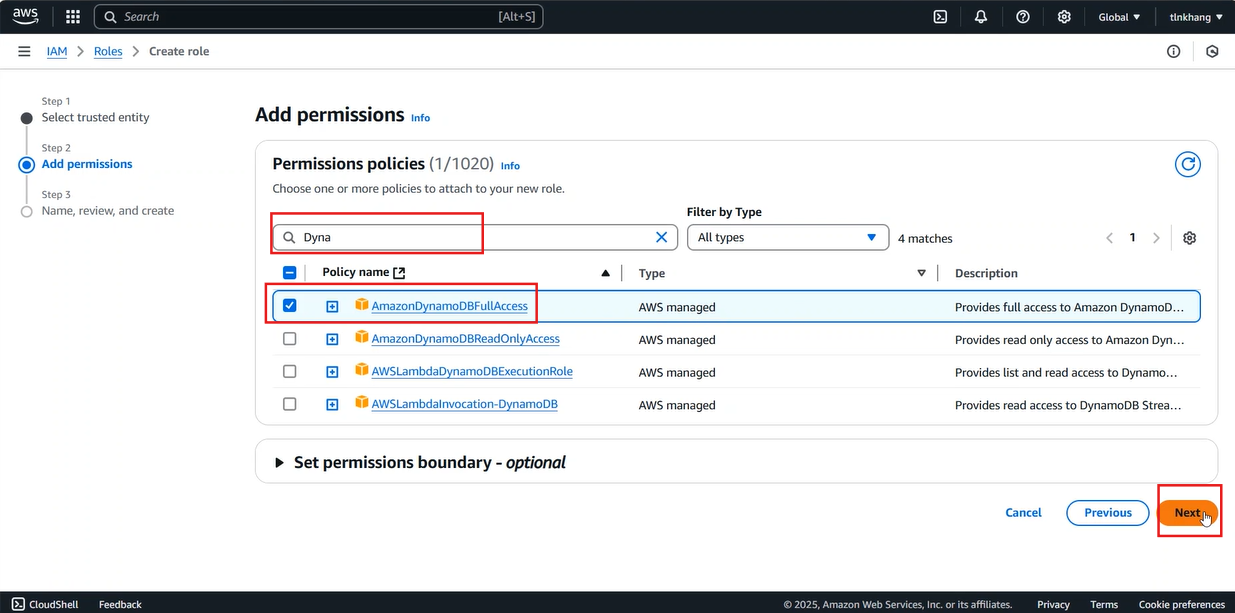
Task: Clear the policy search text
Action: coord(661,237)
